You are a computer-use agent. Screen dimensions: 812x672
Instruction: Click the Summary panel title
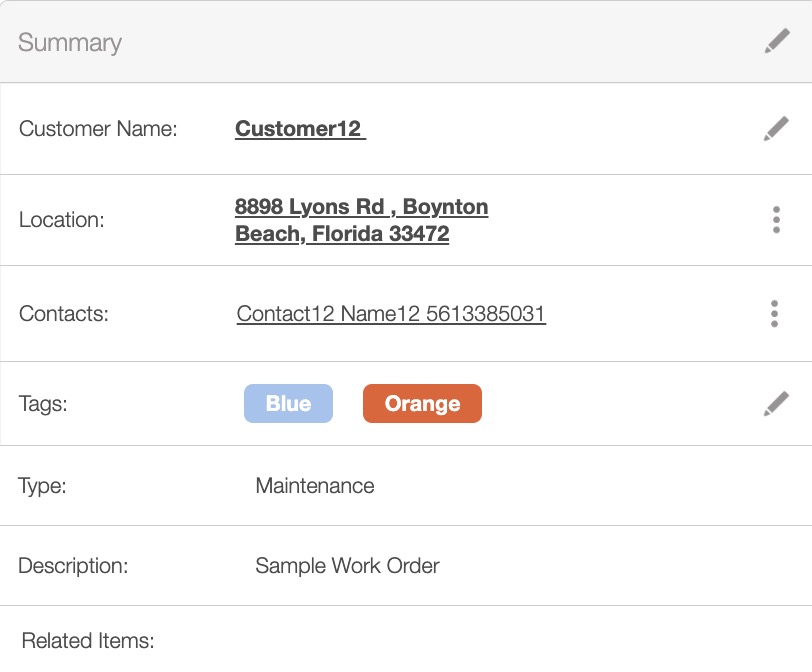point(70,43)
